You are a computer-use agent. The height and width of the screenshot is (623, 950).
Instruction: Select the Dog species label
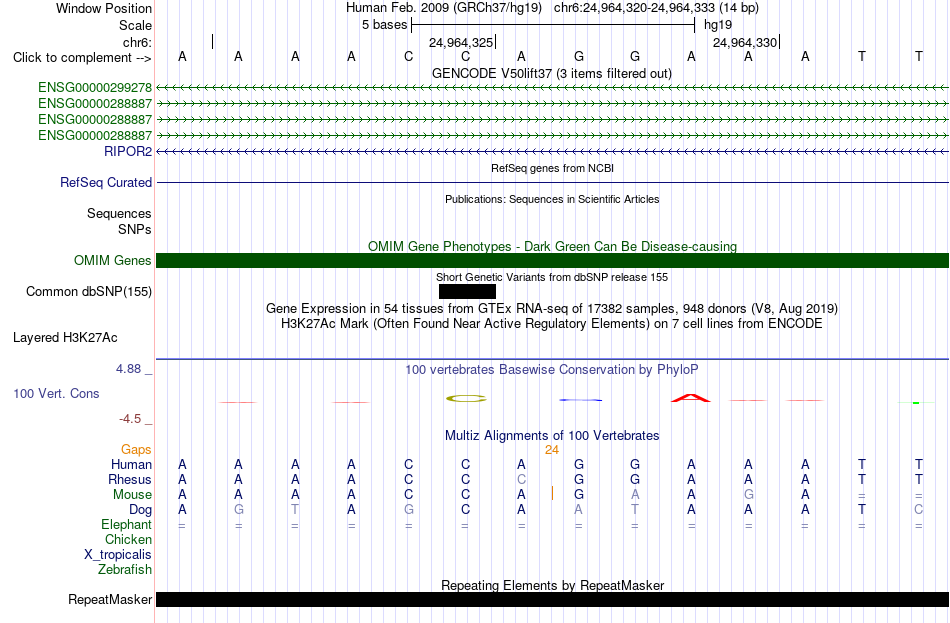140,510
